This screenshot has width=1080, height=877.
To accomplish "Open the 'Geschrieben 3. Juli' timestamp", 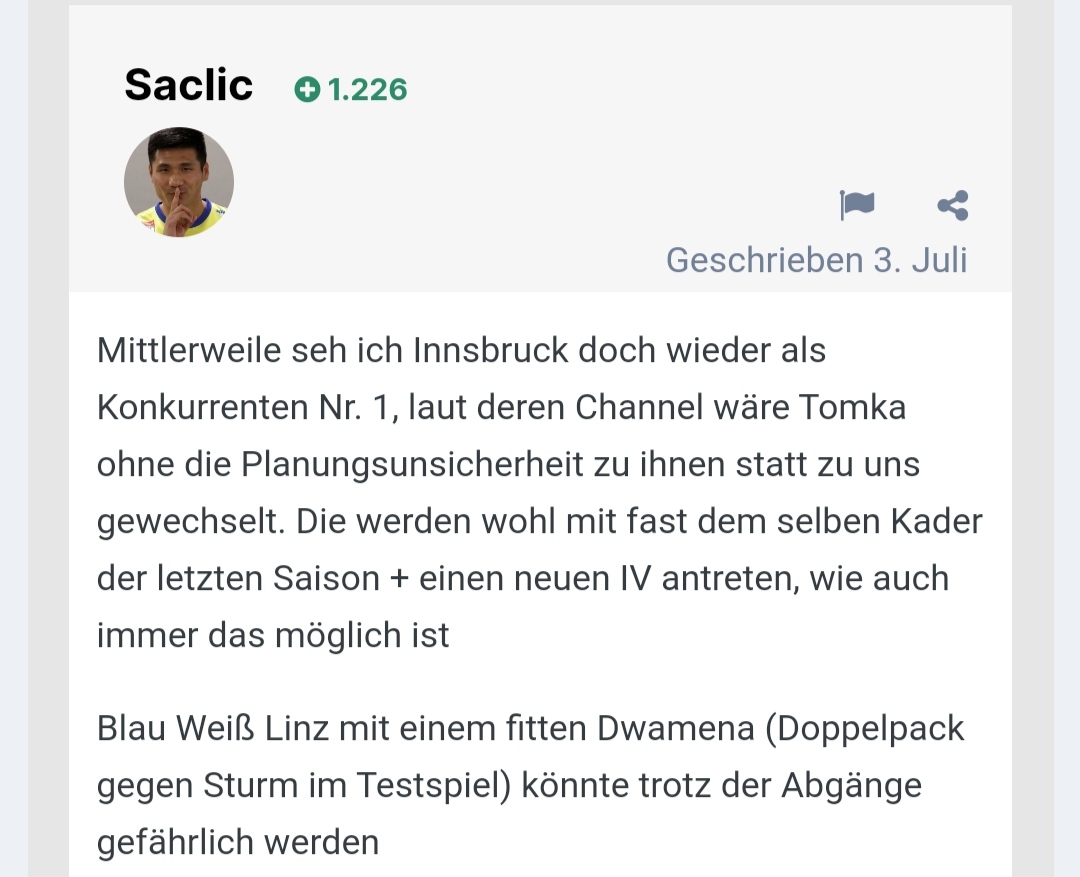I will pyautogui.click(x=817, y=260).
